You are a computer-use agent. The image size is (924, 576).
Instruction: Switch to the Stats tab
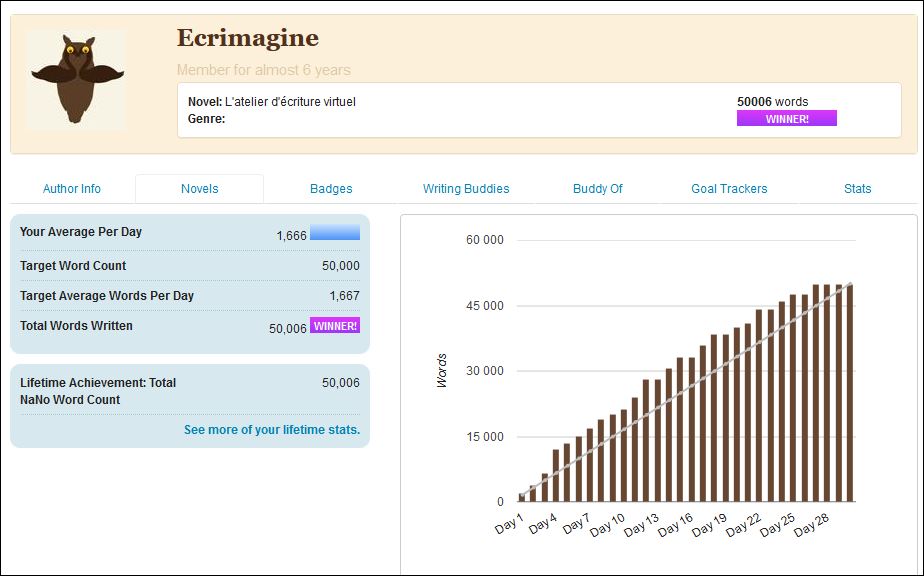857,189
